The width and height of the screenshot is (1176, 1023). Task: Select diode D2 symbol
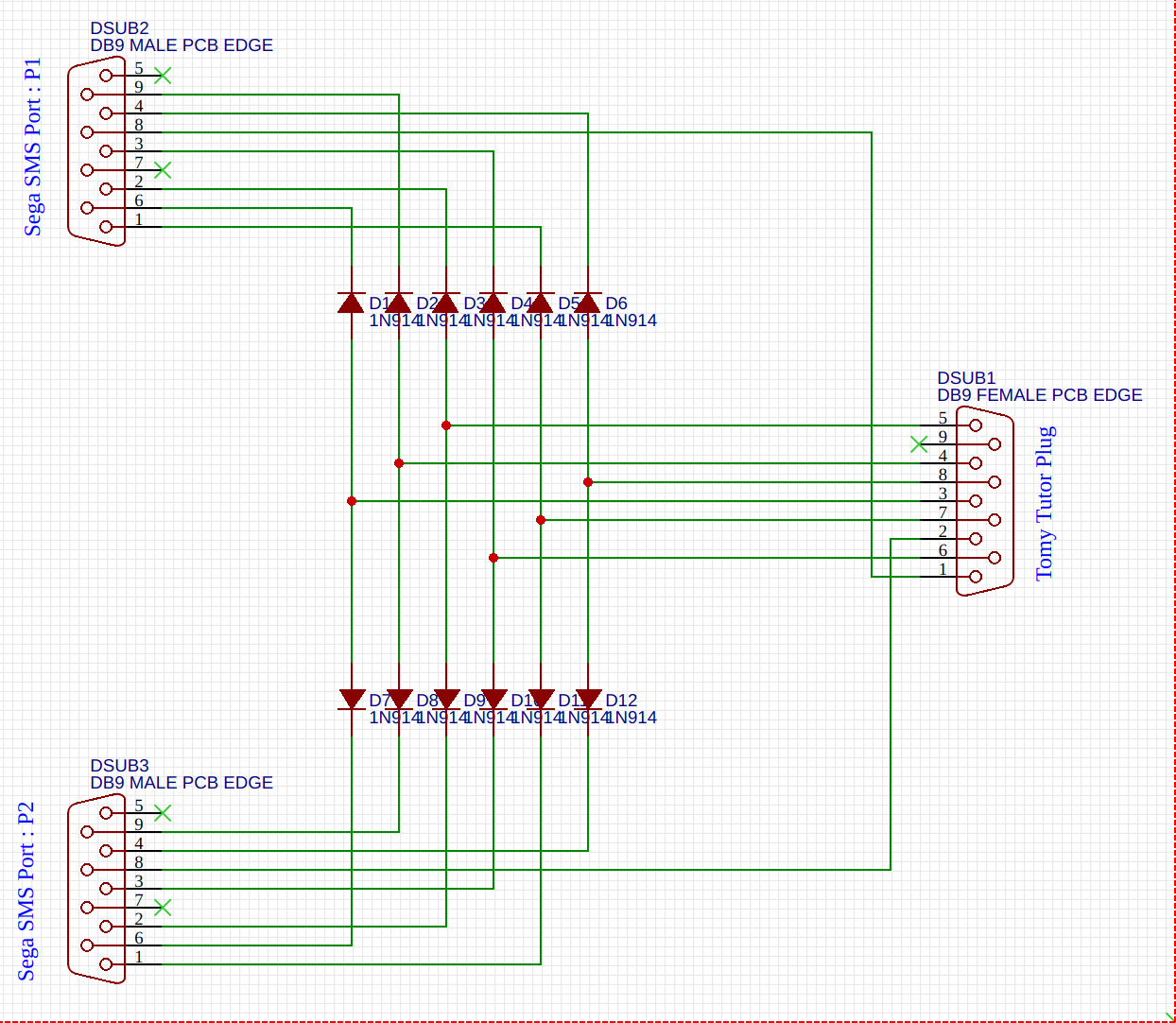(x=399, y=303)
